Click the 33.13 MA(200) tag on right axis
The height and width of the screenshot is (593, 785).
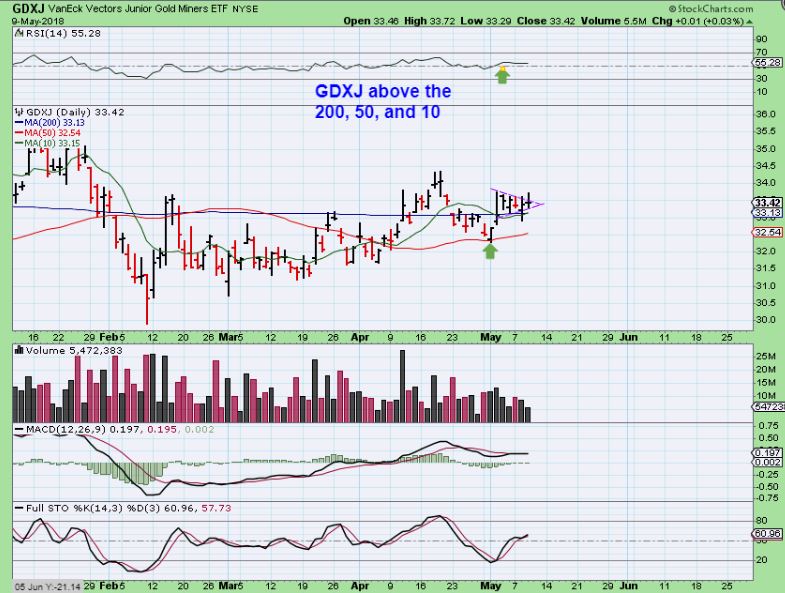coord(767,213)
